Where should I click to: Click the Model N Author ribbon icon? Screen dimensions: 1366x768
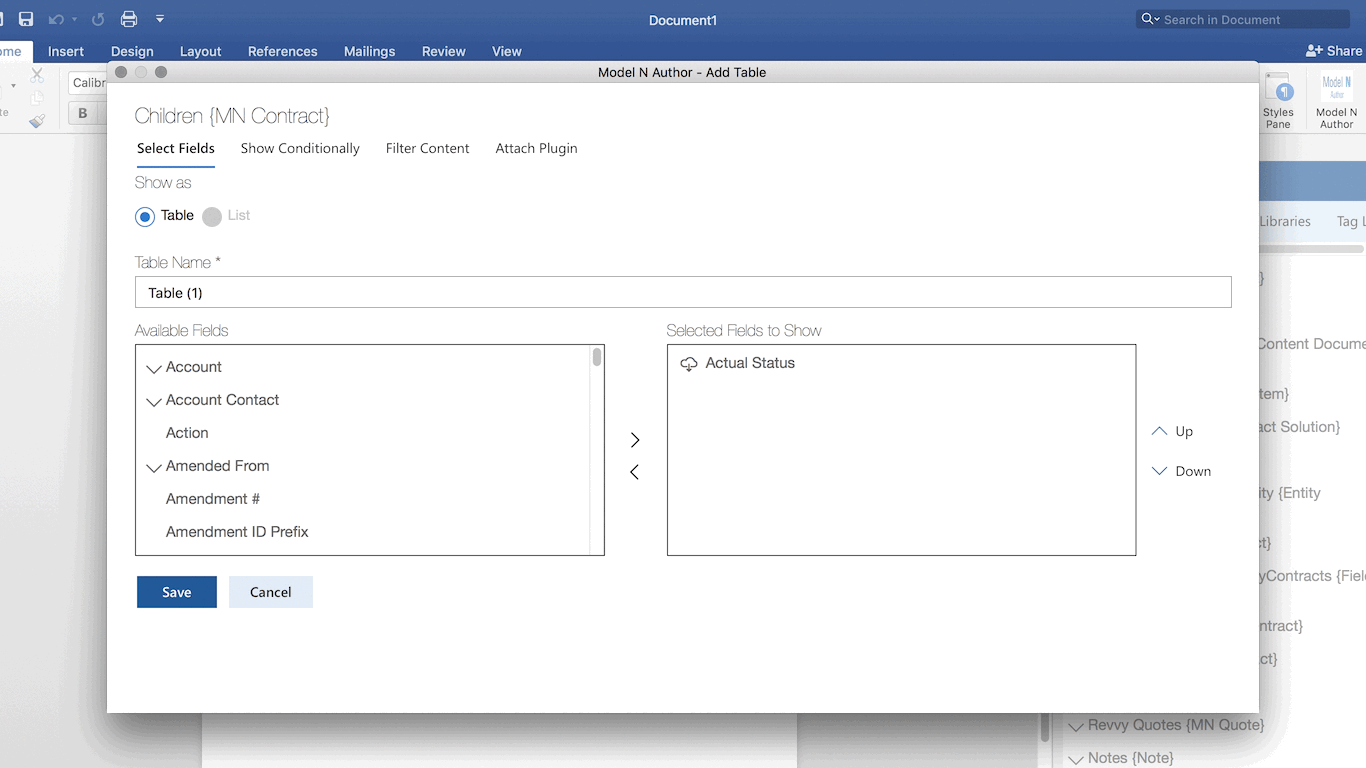tap(1336, 100)
